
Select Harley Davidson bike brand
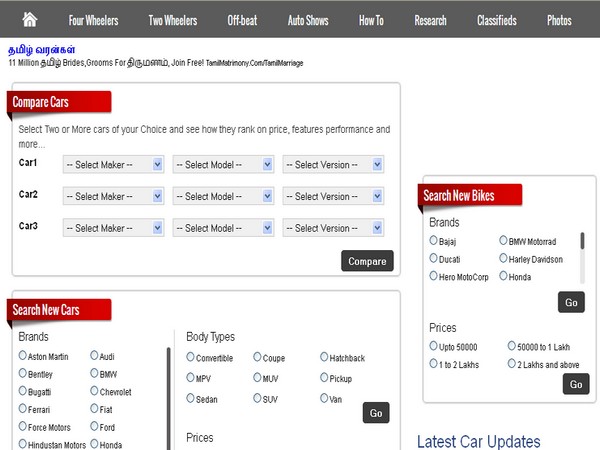point(503,258)
